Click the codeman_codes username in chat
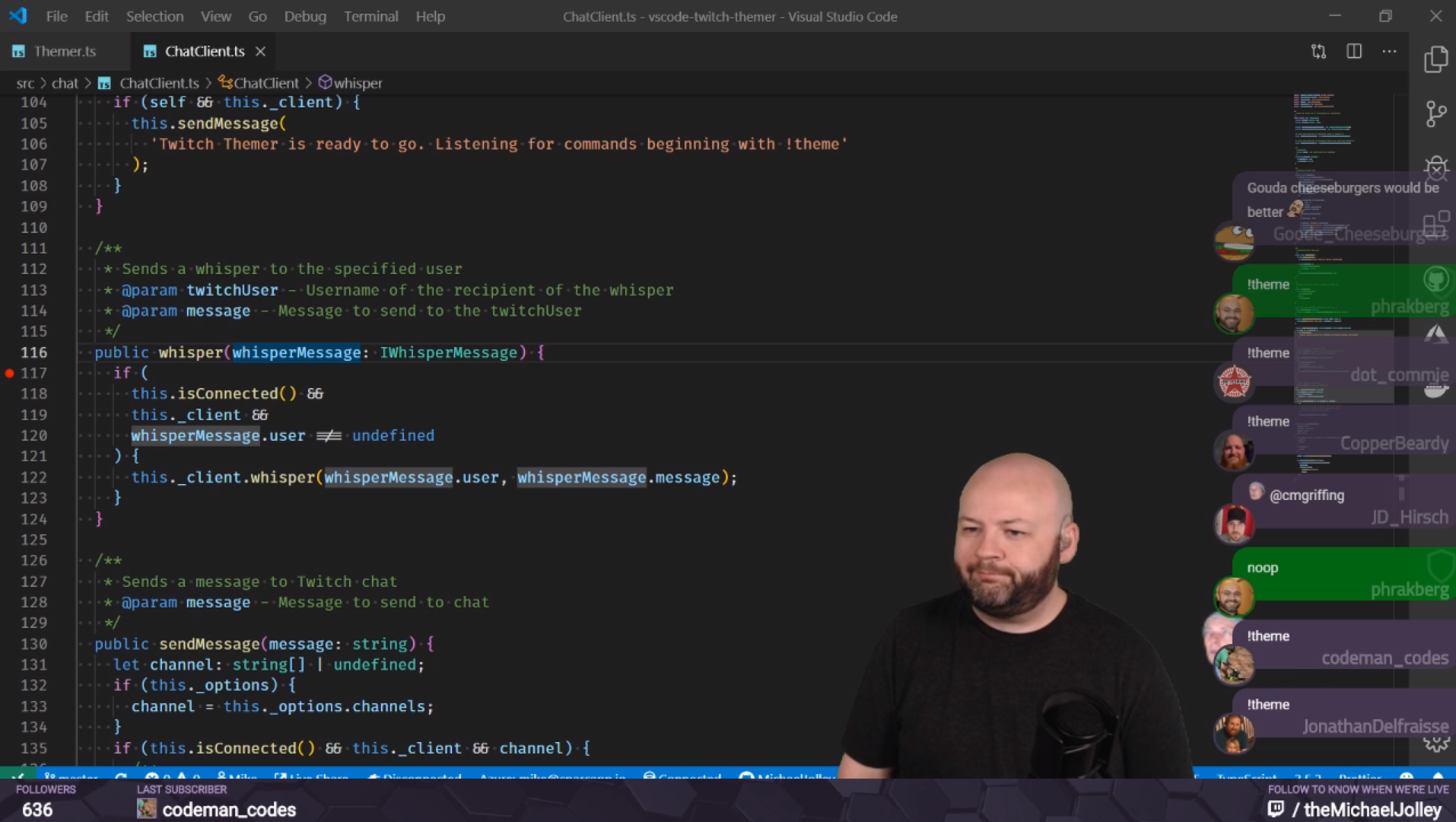 point(1384,658)
